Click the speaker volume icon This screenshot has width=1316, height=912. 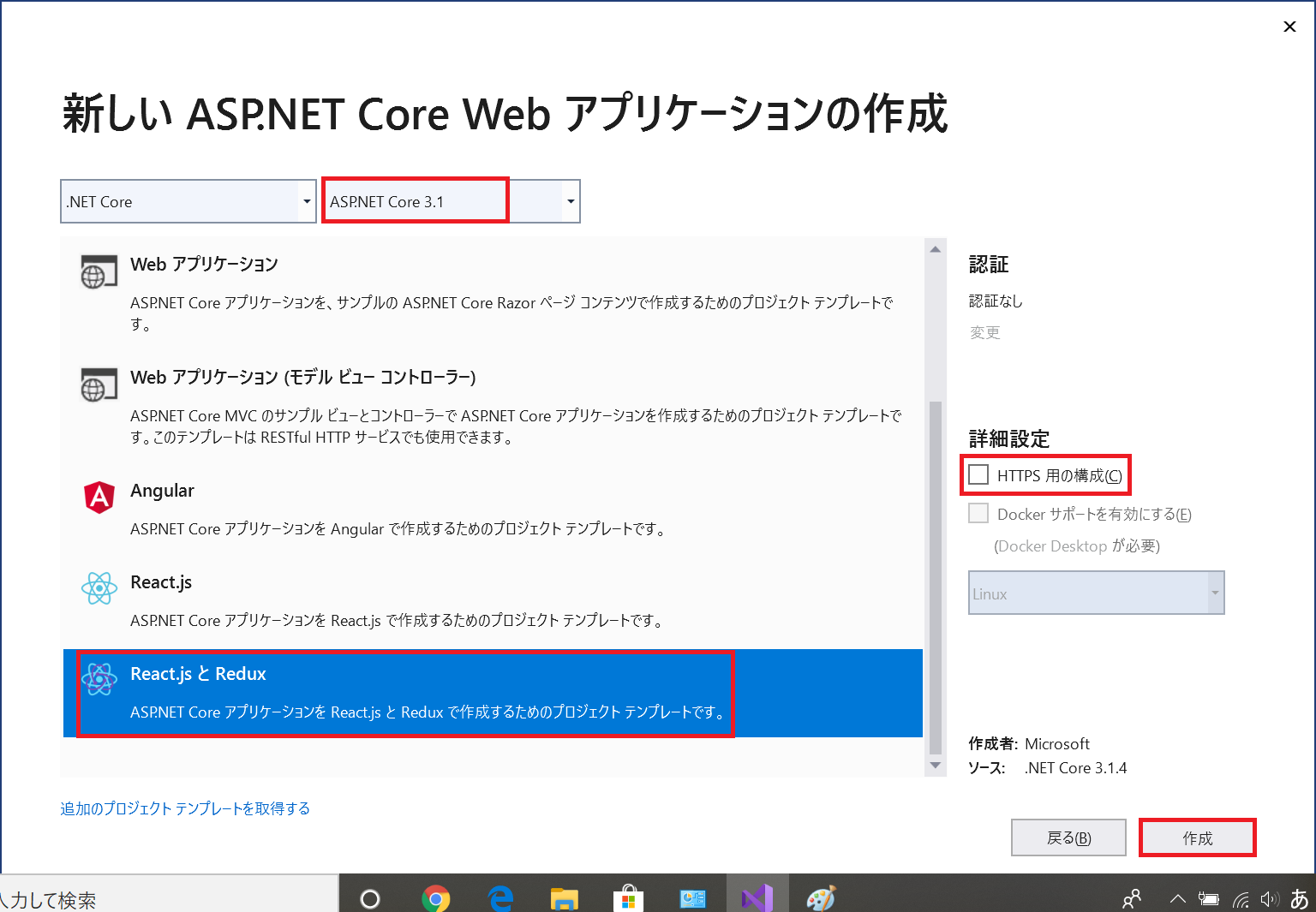(x=1270, y=899)
